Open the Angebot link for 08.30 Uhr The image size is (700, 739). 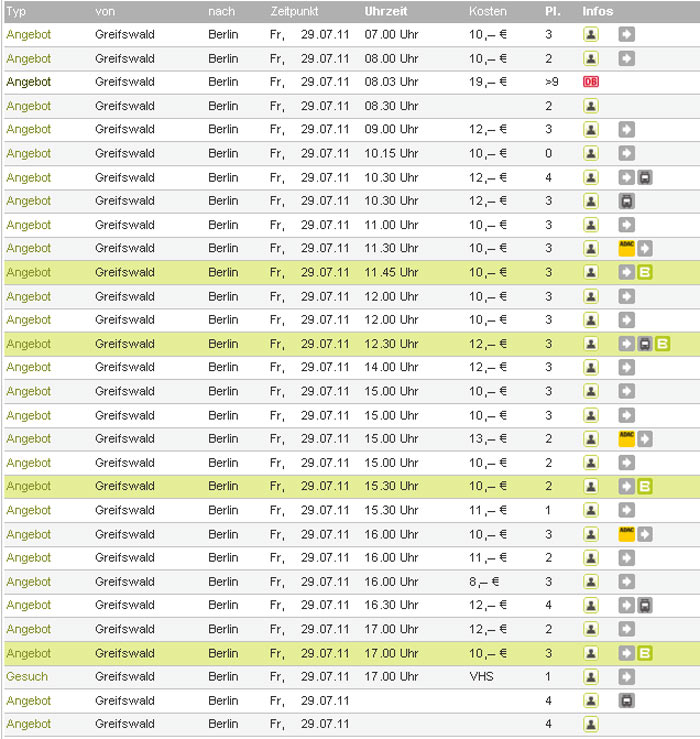28,106
